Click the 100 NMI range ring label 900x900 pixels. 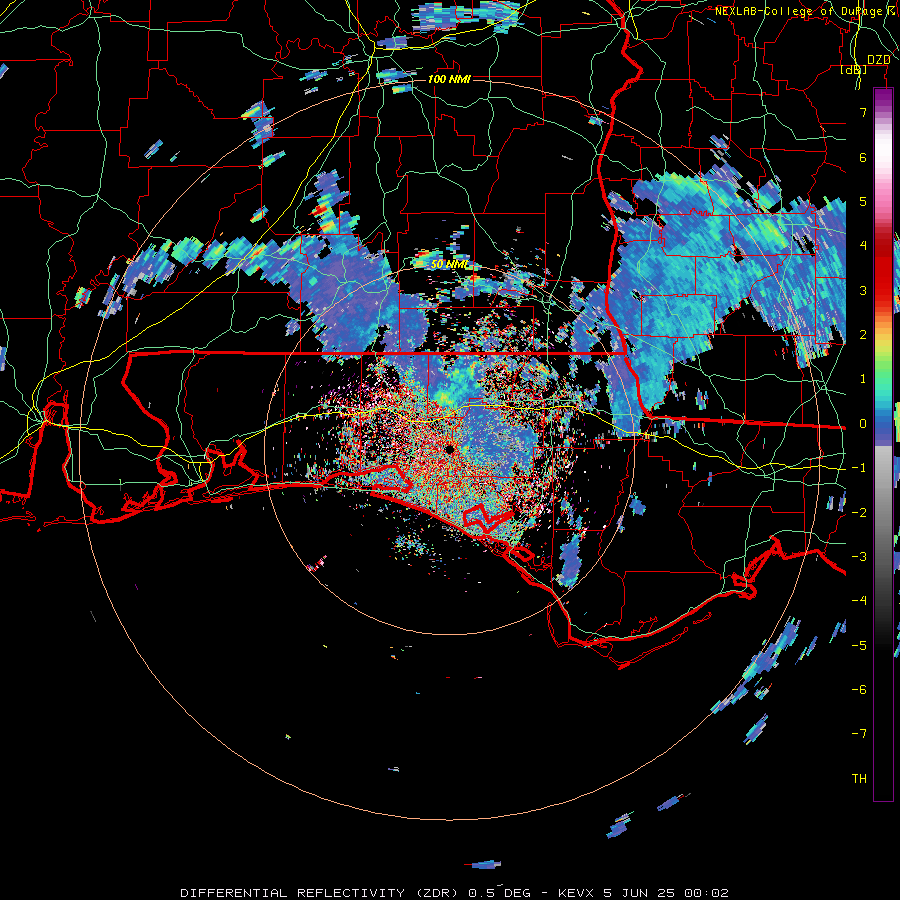click(449, 79)
